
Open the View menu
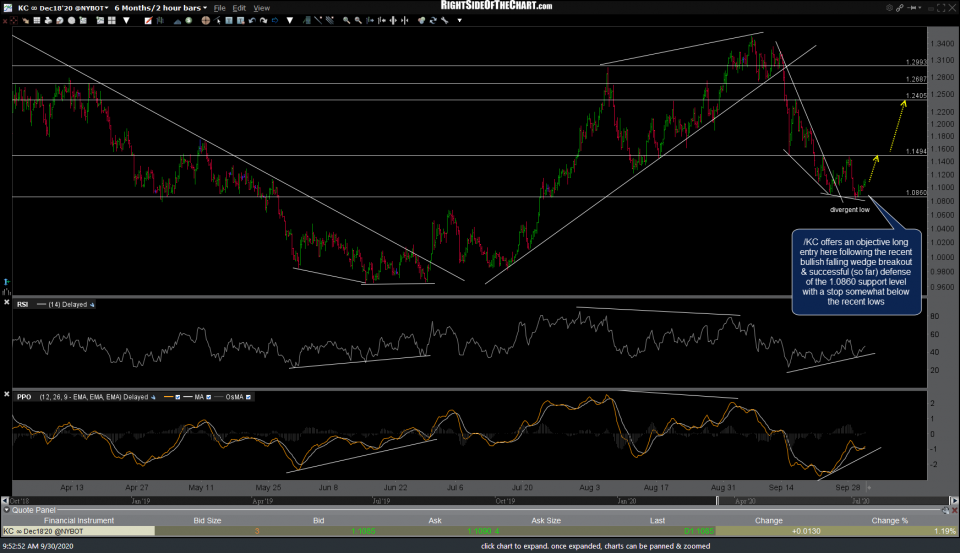pyautogui.click(x=261, y=7)
